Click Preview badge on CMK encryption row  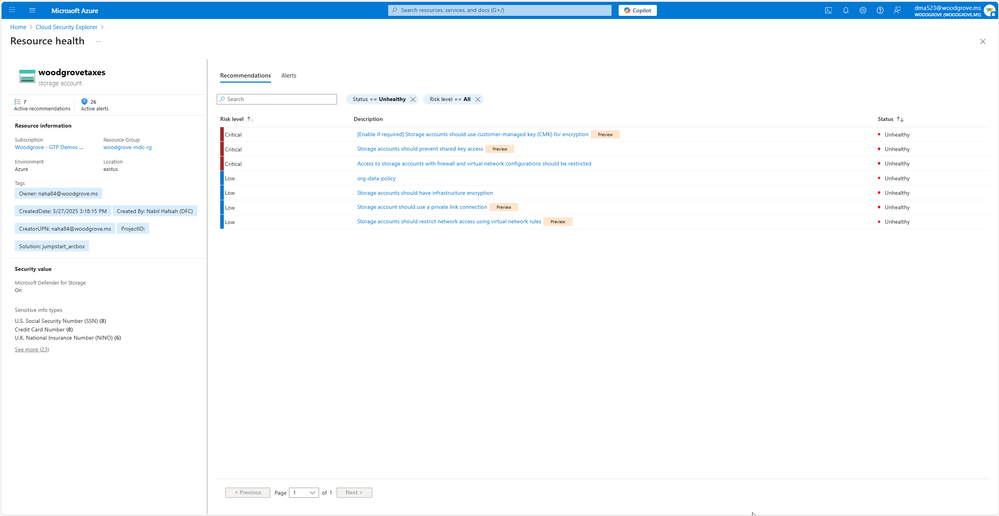coord(605,134)
